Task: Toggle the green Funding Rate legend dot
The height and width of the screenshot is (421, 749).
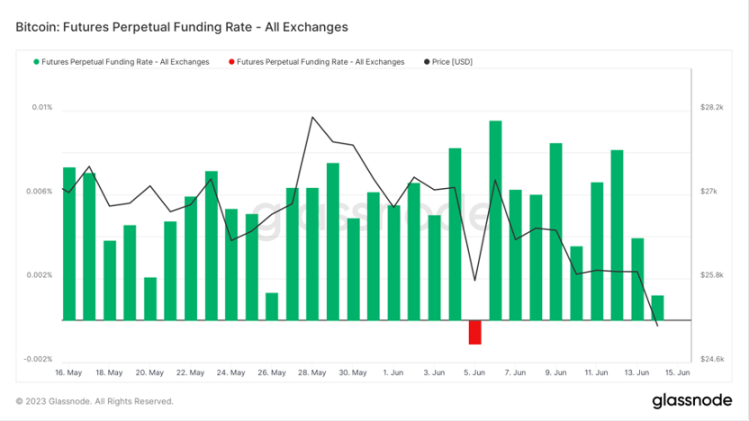Action: 36,62
